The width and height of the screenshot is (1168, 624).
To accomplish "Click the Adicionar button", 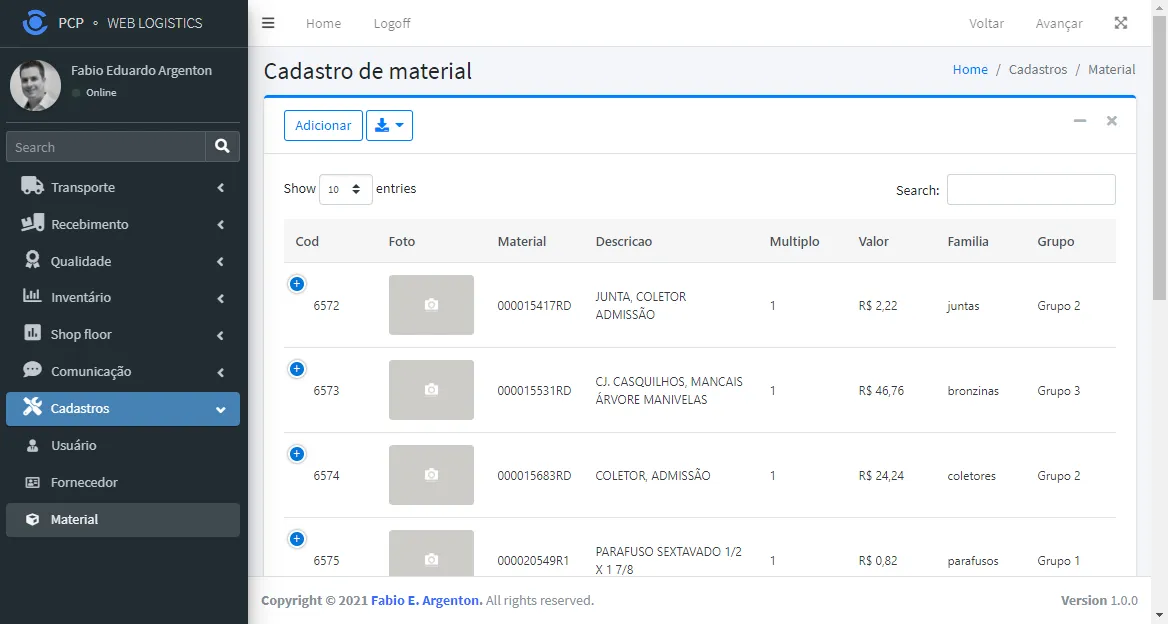I will pyautogui.click(x=323, y=125).
